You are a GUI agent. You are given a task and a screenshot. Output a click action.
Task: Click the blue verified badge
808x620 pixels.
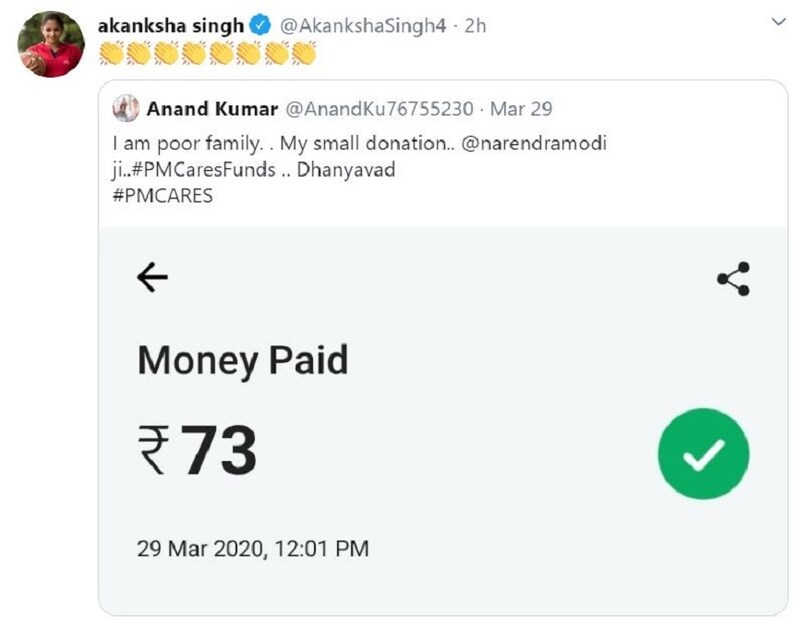click(x=258, y=26)
